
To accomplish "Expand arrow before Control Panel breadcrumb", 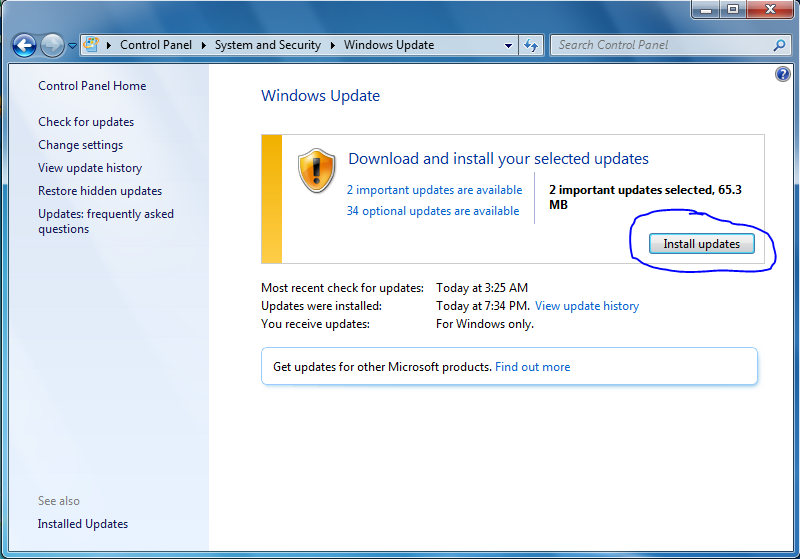I will click(x=109, y=45).
